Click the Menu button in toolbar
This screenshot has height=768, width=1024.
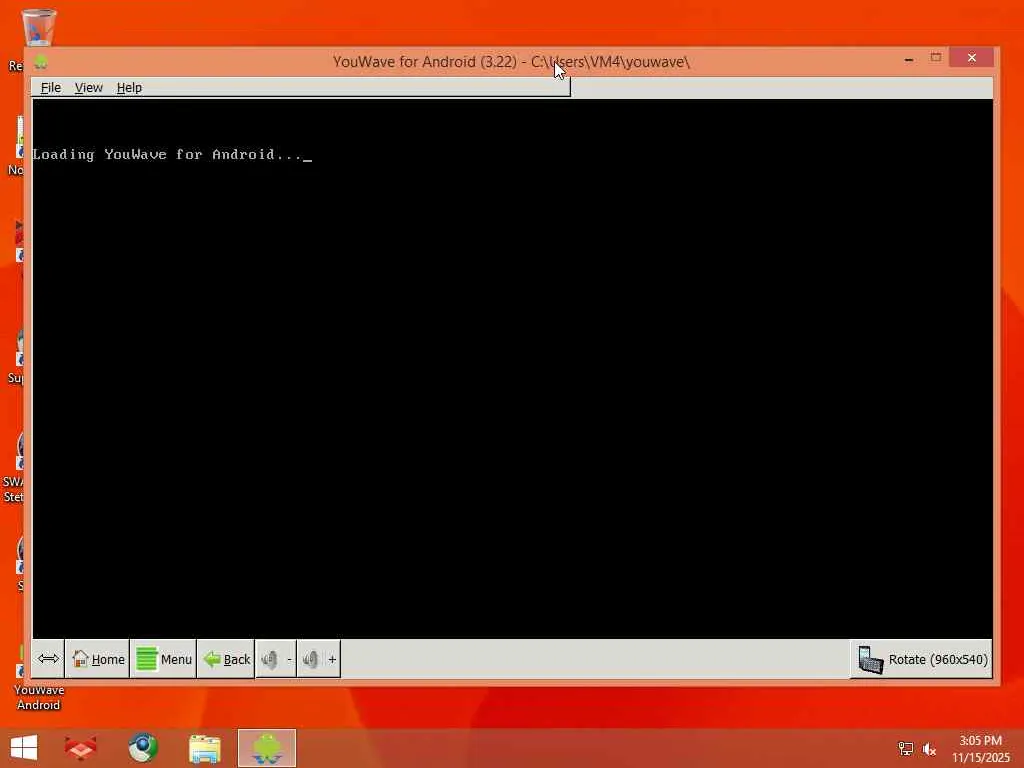point(163,659)
